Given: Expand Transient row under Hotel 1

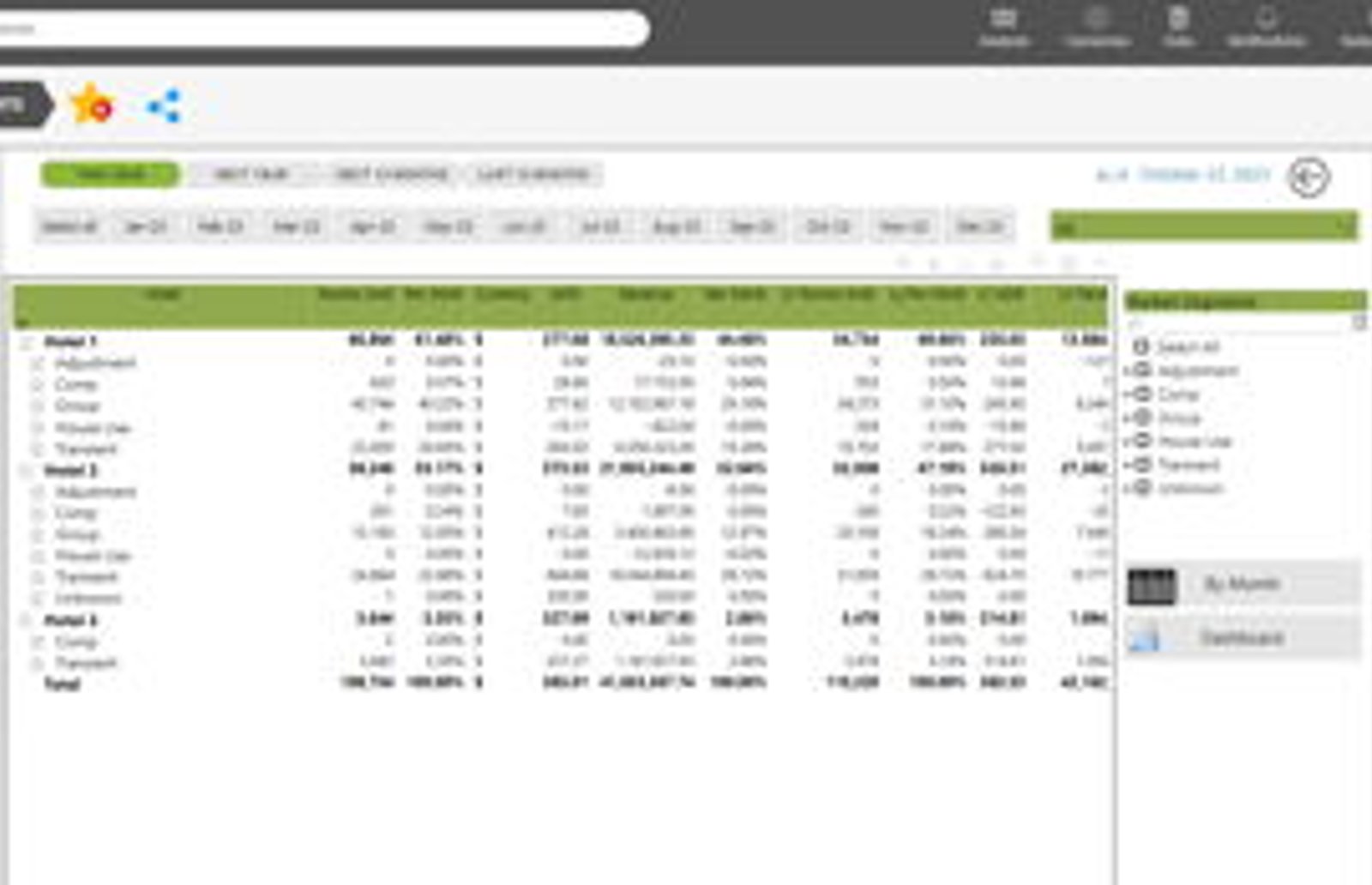Looking at the screenshot, I should tap(38, 449).
